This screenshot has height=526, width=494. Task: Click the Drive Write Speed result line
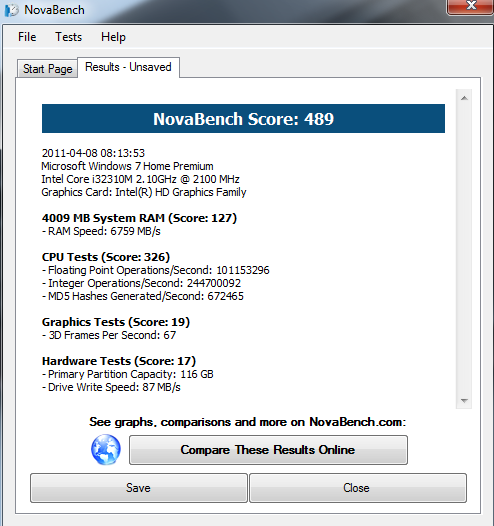tap(111, 387)
